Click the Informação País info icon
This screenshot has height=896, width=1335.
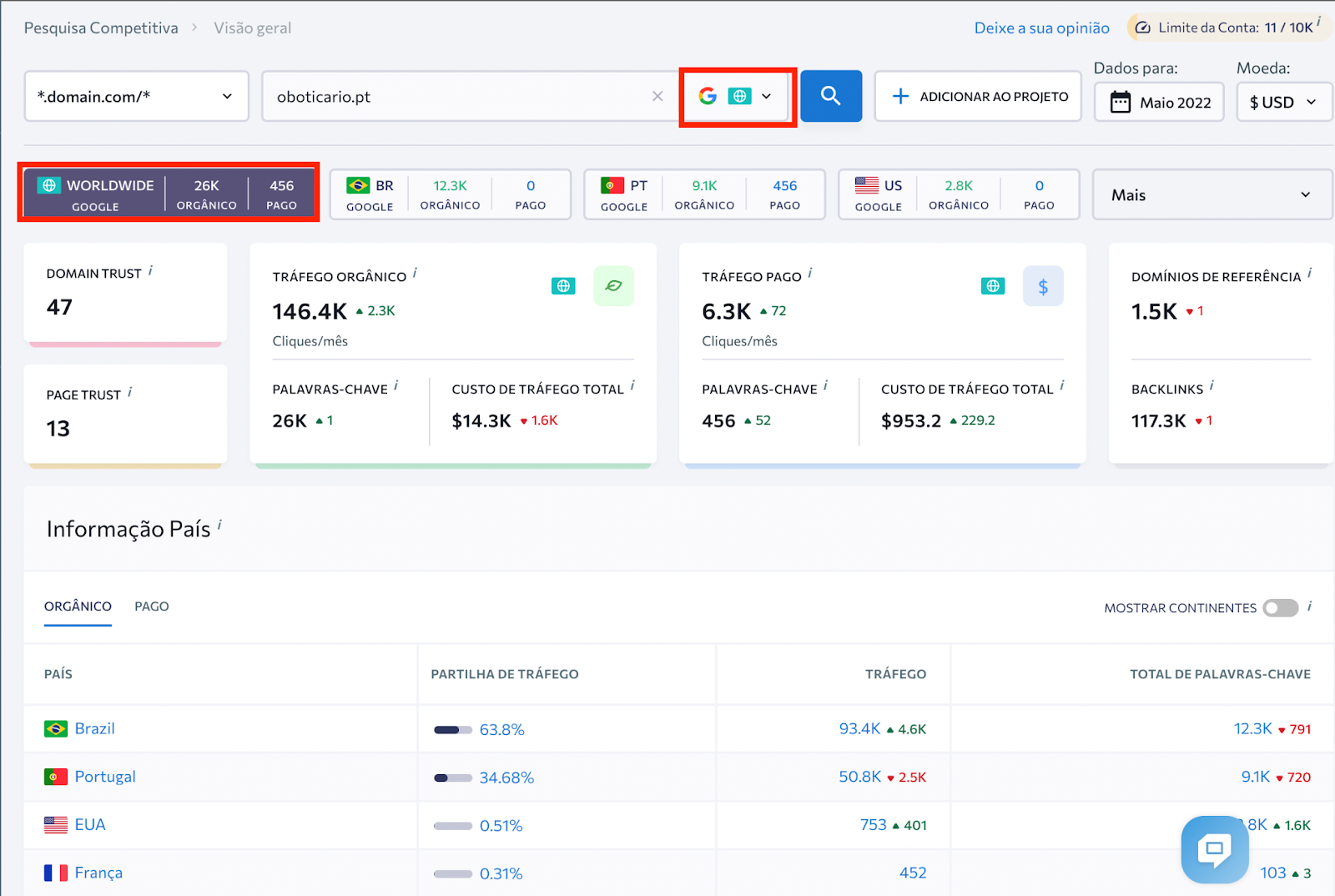pos(219,525)
